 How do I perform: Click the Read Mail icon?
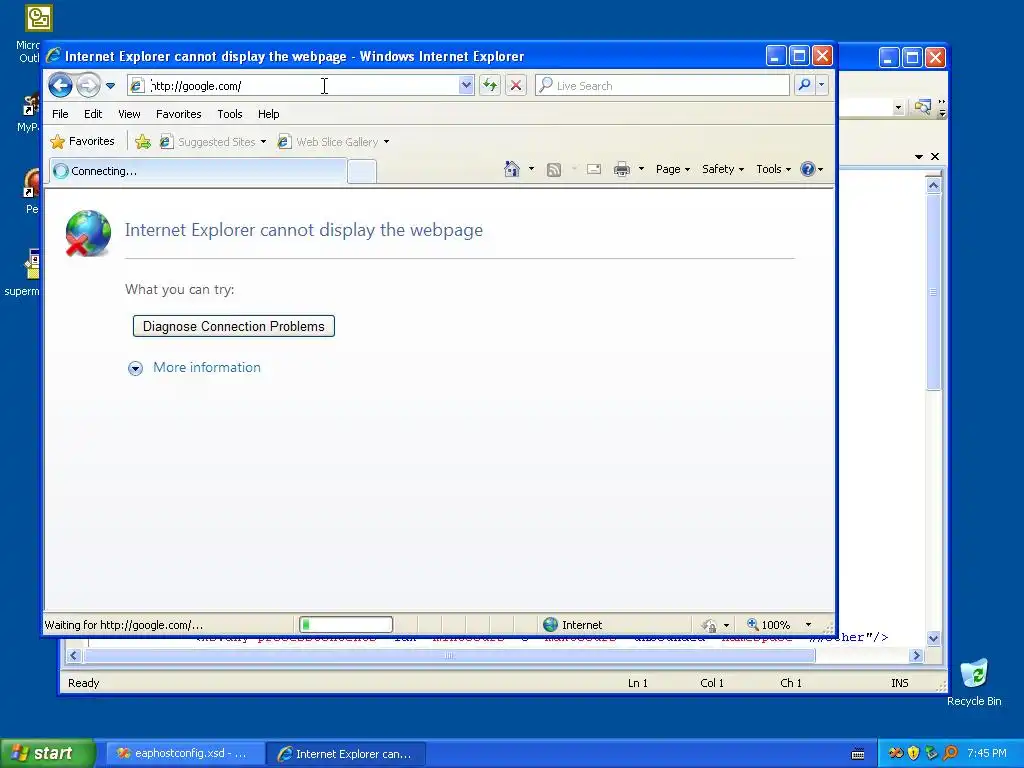pyautogui.click(x=594, y=170)
